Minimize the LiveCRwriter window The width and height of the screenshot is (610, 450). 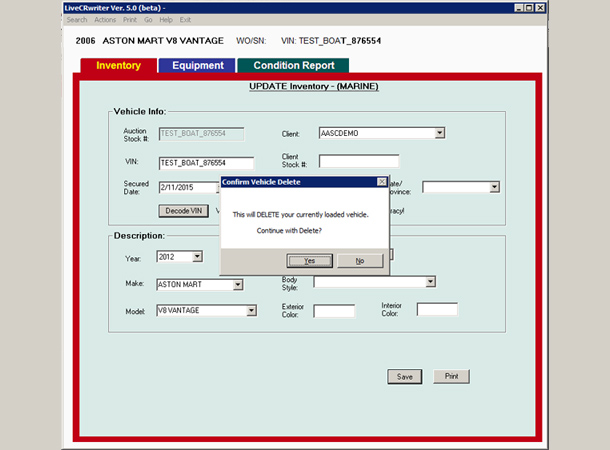(519, 8)
